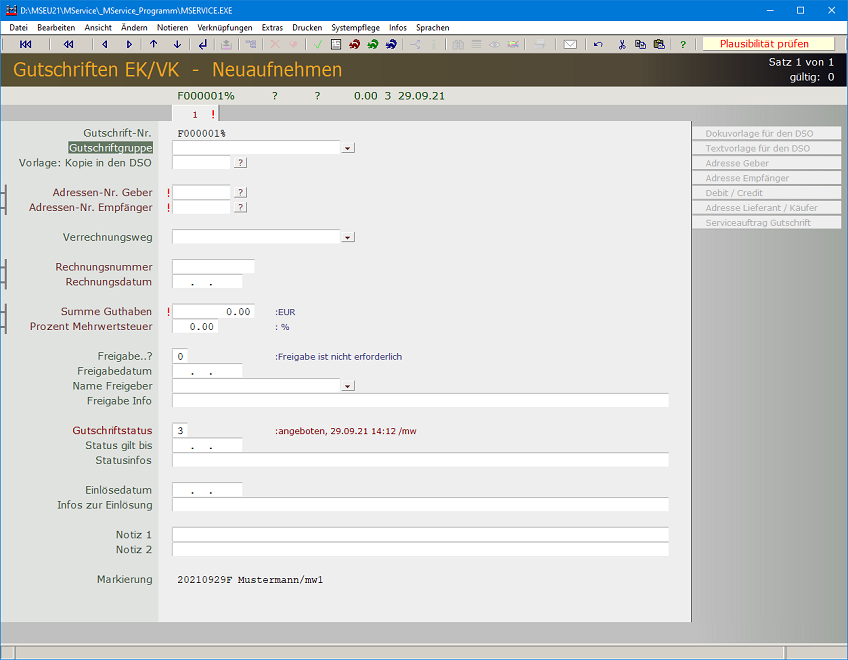Click the green question mark help icon
The width and height of the screenshot is (848, 660).
pyautogui.click(x=683, y=44)
